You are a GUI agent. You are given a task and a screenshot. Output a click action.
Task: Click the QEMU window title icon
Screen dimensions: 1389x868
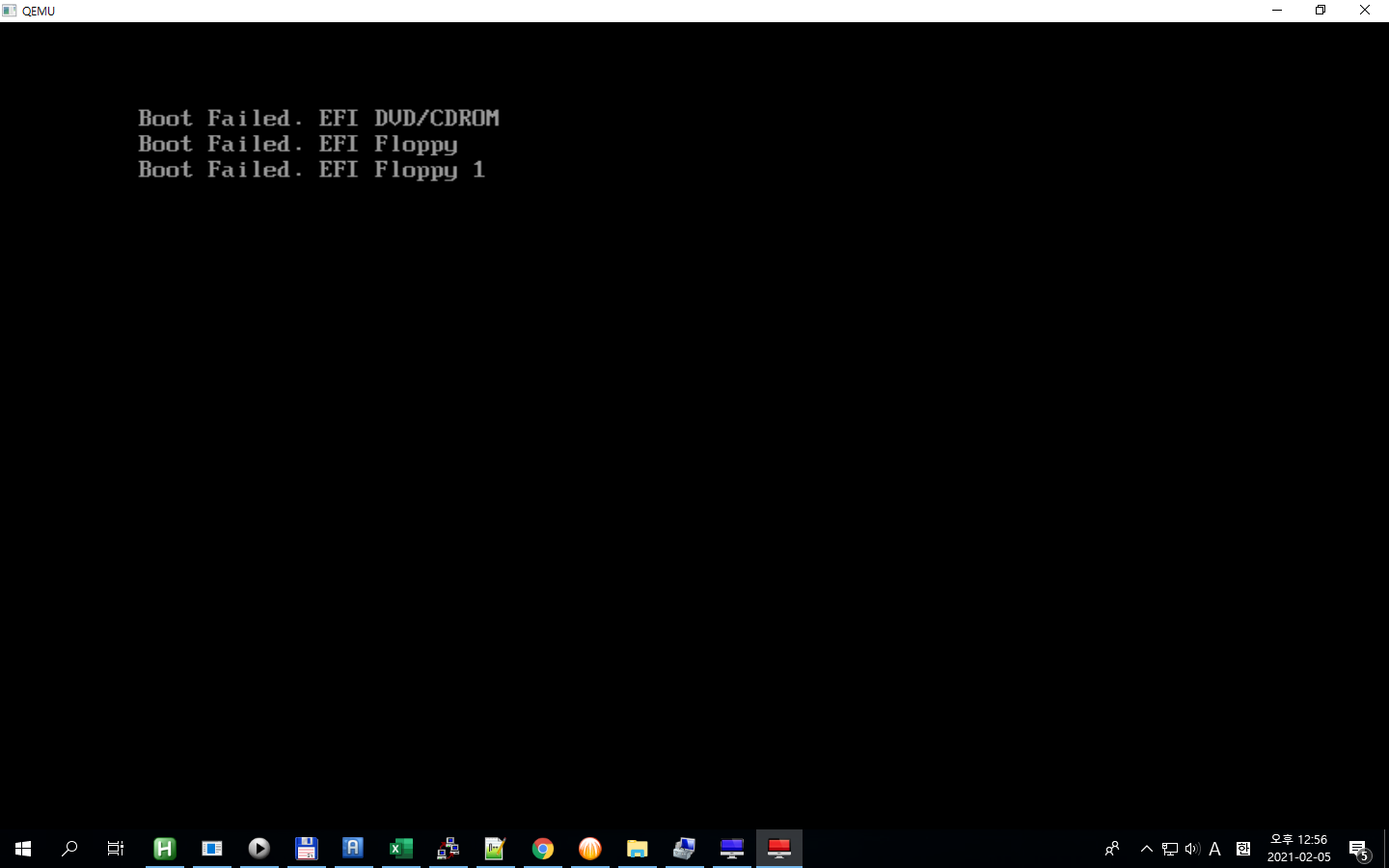10,11
